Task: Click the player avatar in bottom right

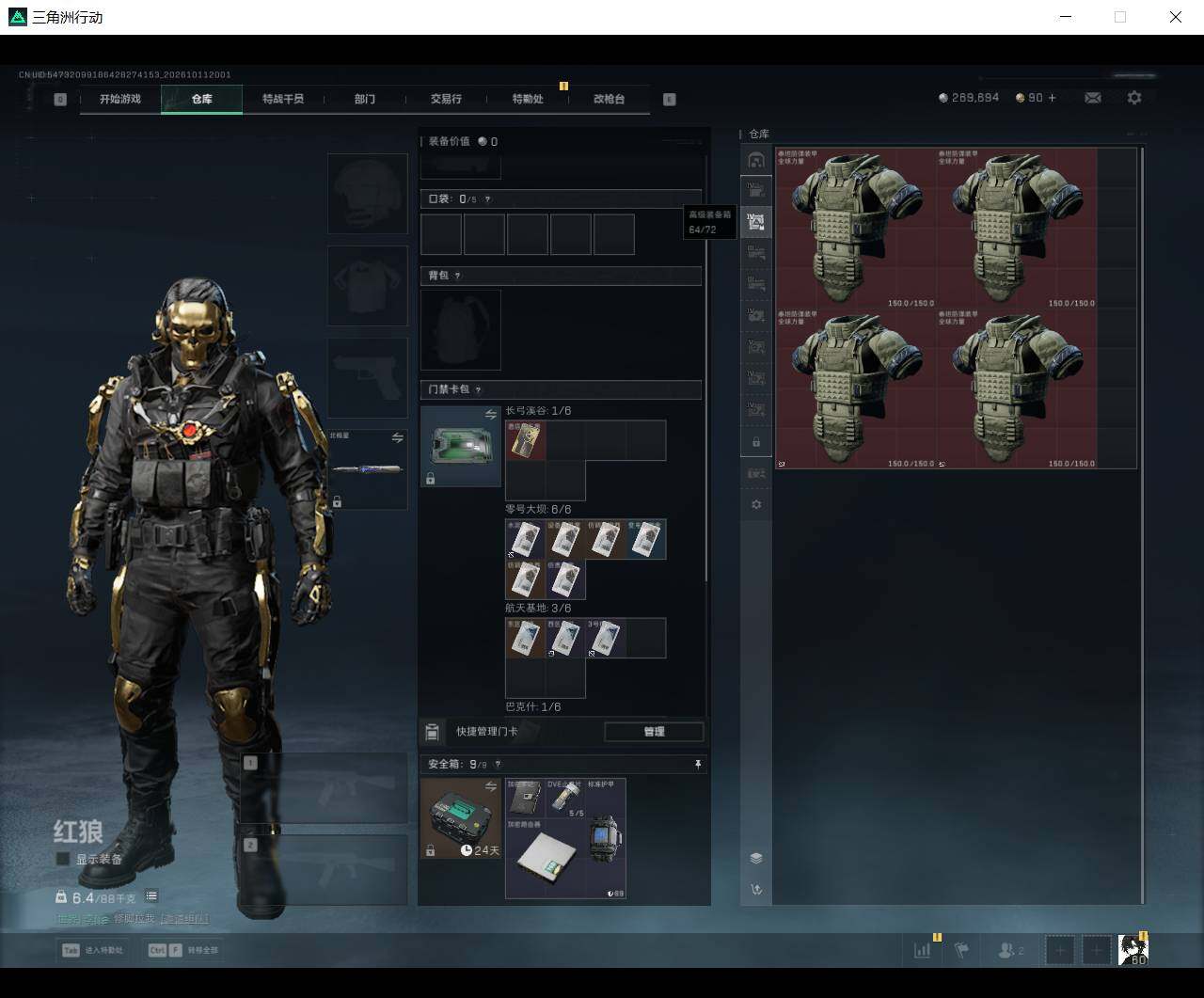Action: pyautogui.click(x=1133, y=950)
